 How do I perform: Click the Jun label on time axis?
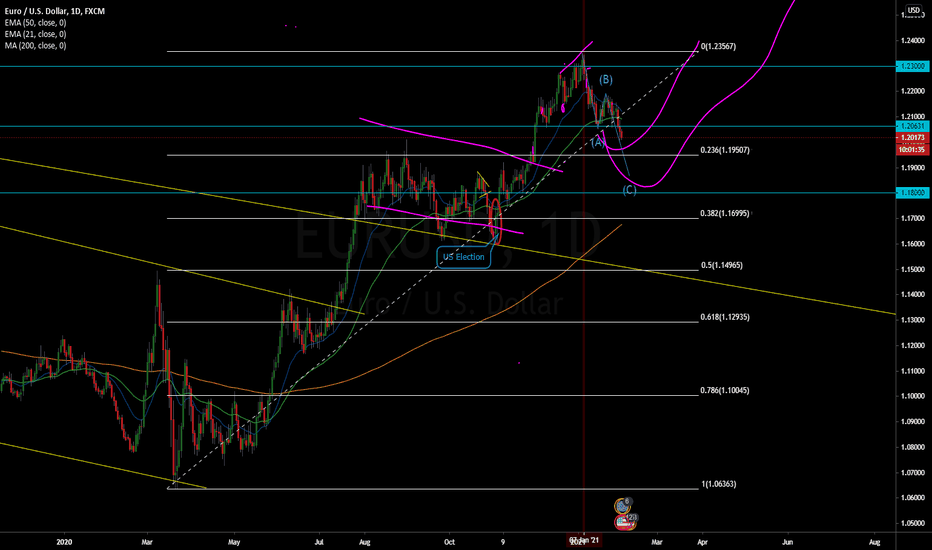(x=788, y=542)
